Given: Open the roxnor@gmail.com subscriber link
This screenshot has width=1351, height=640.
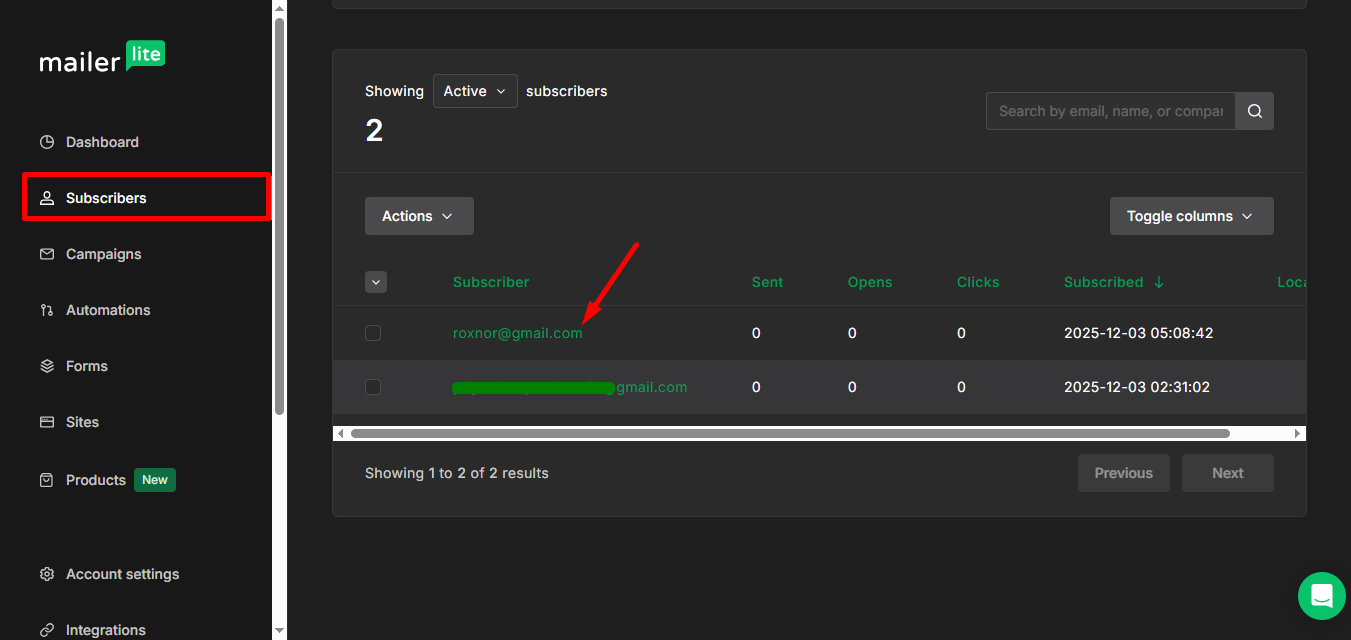Looking at the screenshot, I should 517,333.
